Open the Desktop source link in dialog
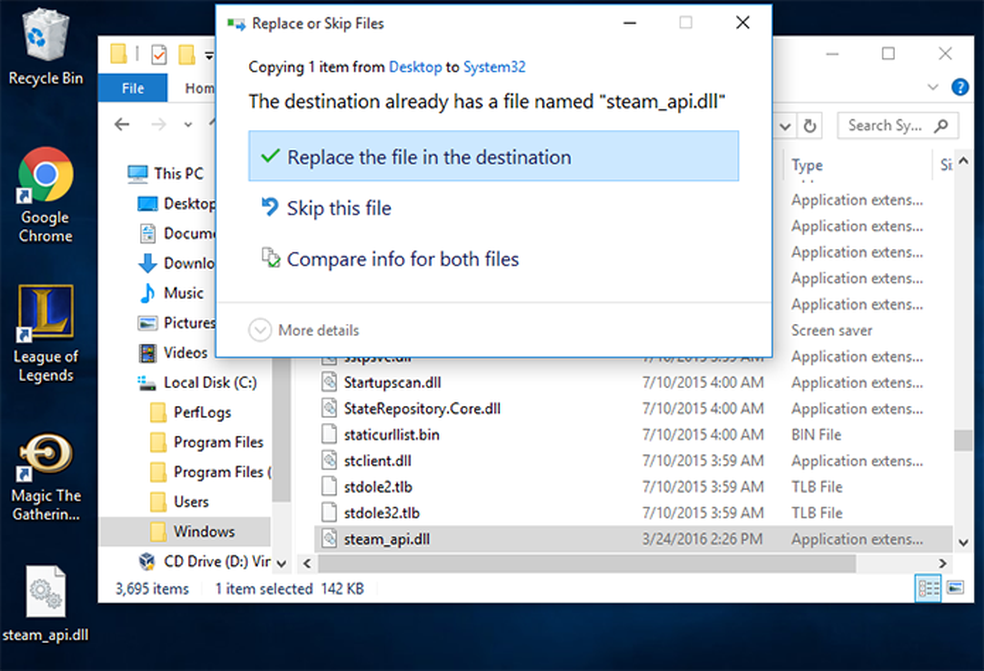 pos(415,67)
